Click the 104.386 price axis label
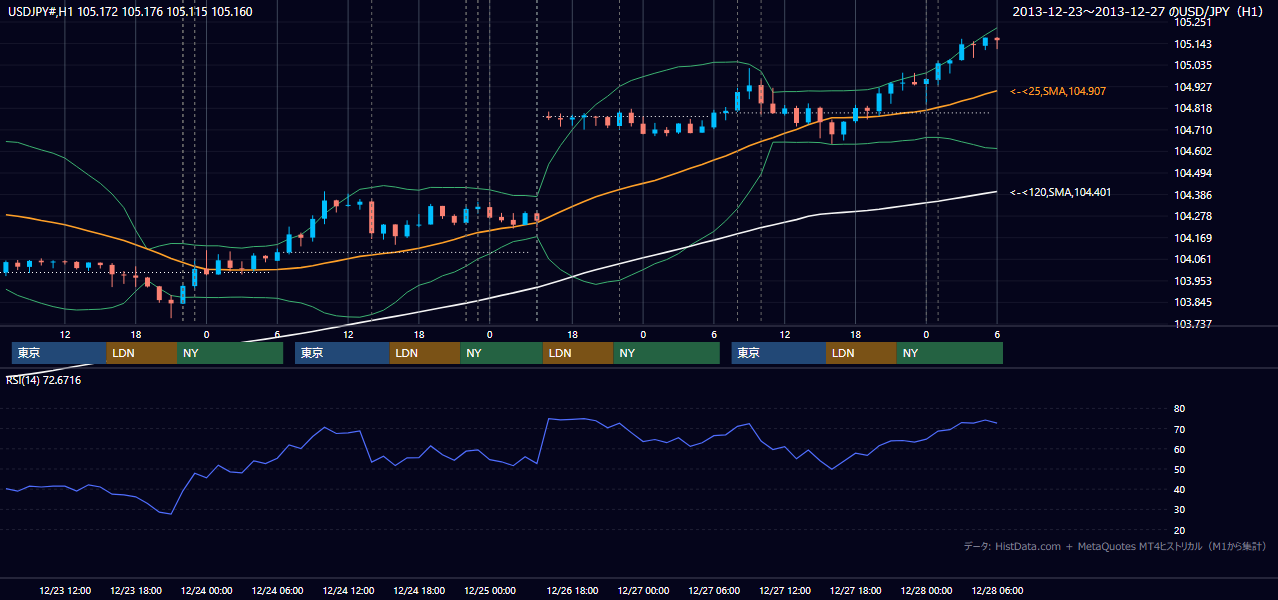Screen dimensions: 1278x600 point(1193,195)
